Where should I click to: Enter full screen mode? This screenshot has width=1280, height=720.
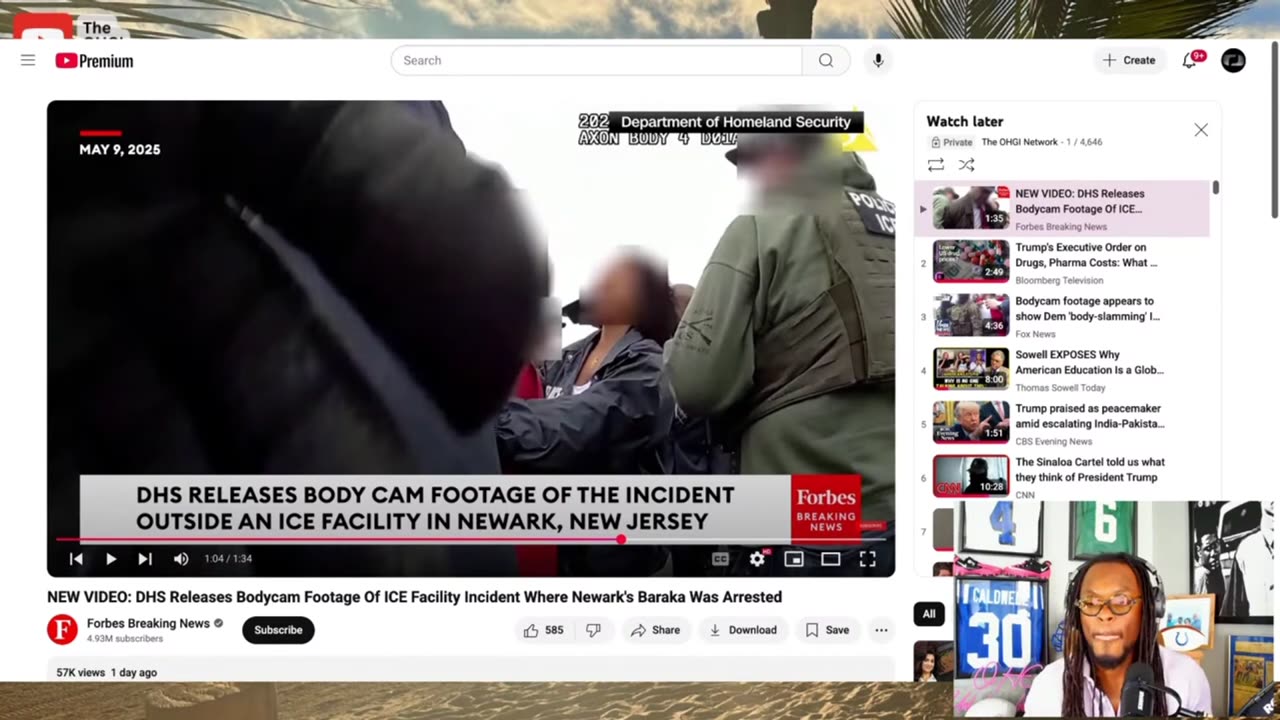pyautogui.click(x=867, y=559)
